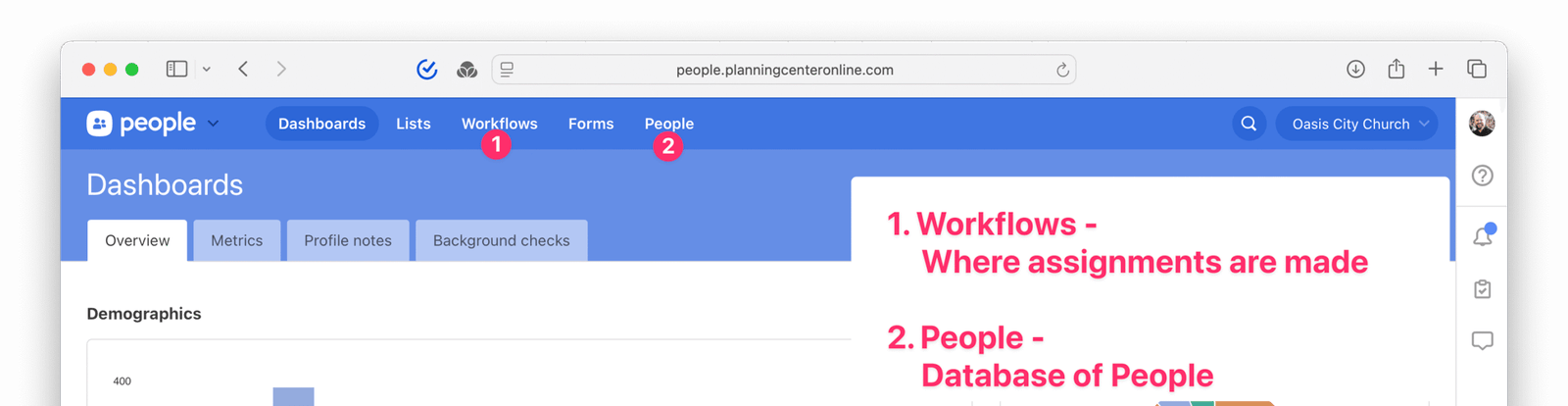Open the search magnifier button

(1249, 124)
